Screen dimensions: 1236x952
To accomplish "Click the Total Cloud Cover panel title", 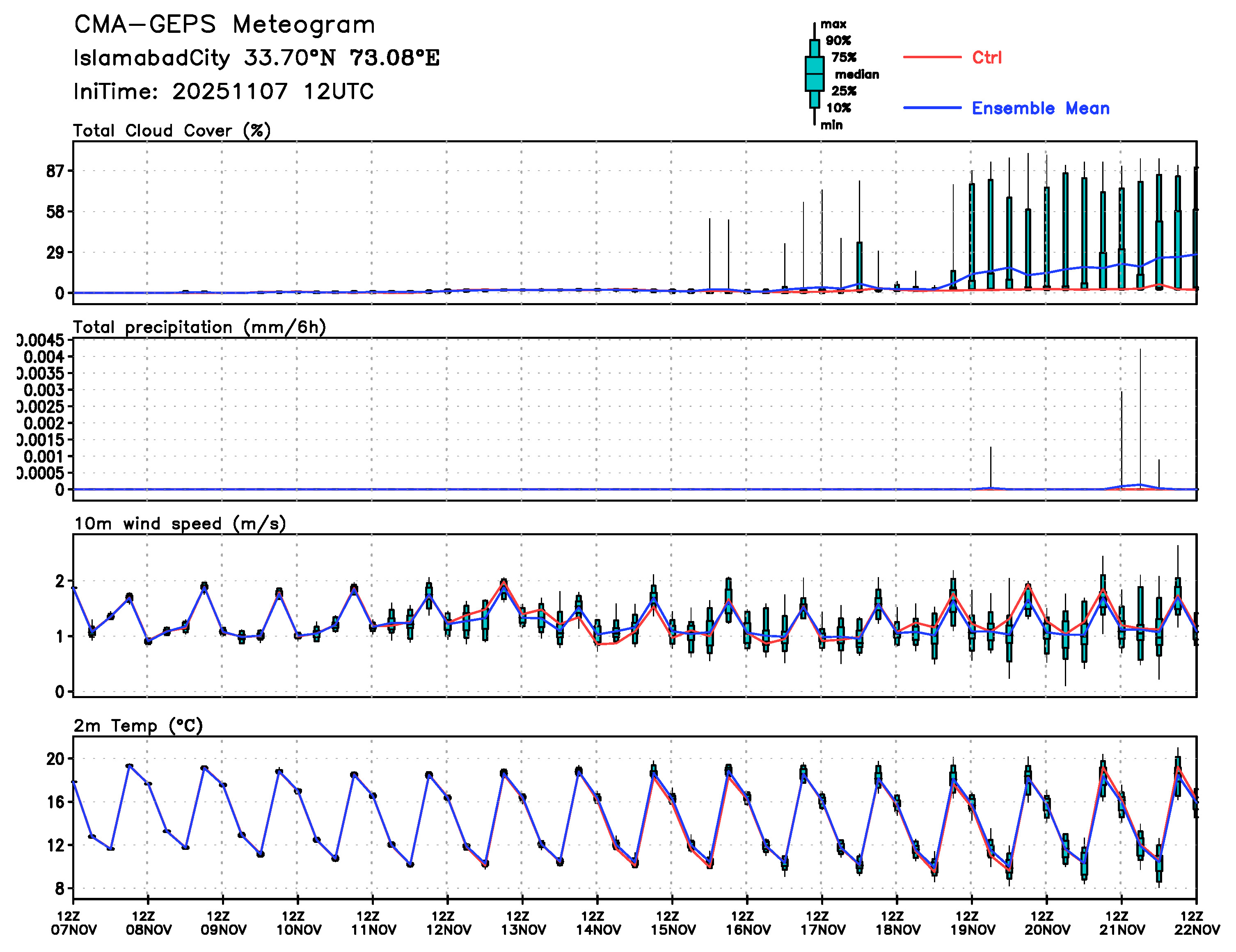I will tap(172, 131).
